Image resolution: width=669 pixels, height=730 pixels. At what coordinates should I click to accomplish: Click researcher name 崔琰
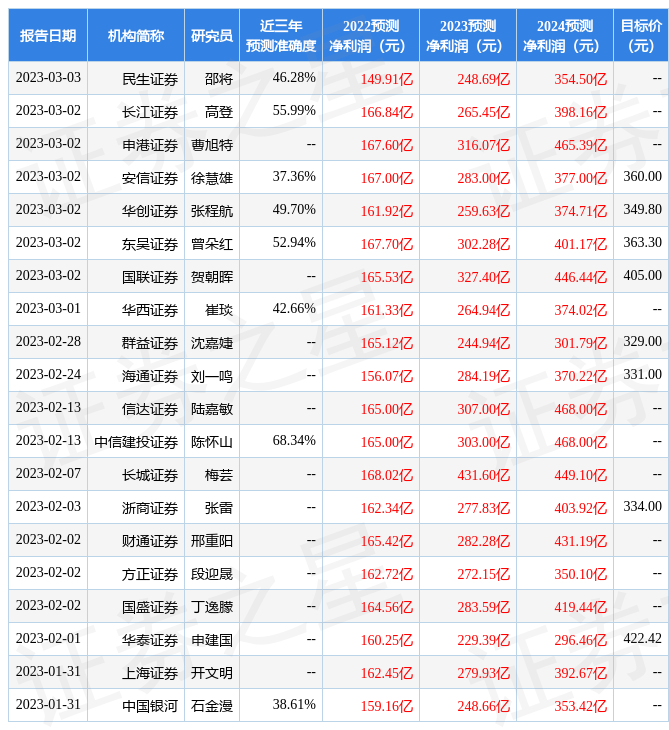point(219,311)
